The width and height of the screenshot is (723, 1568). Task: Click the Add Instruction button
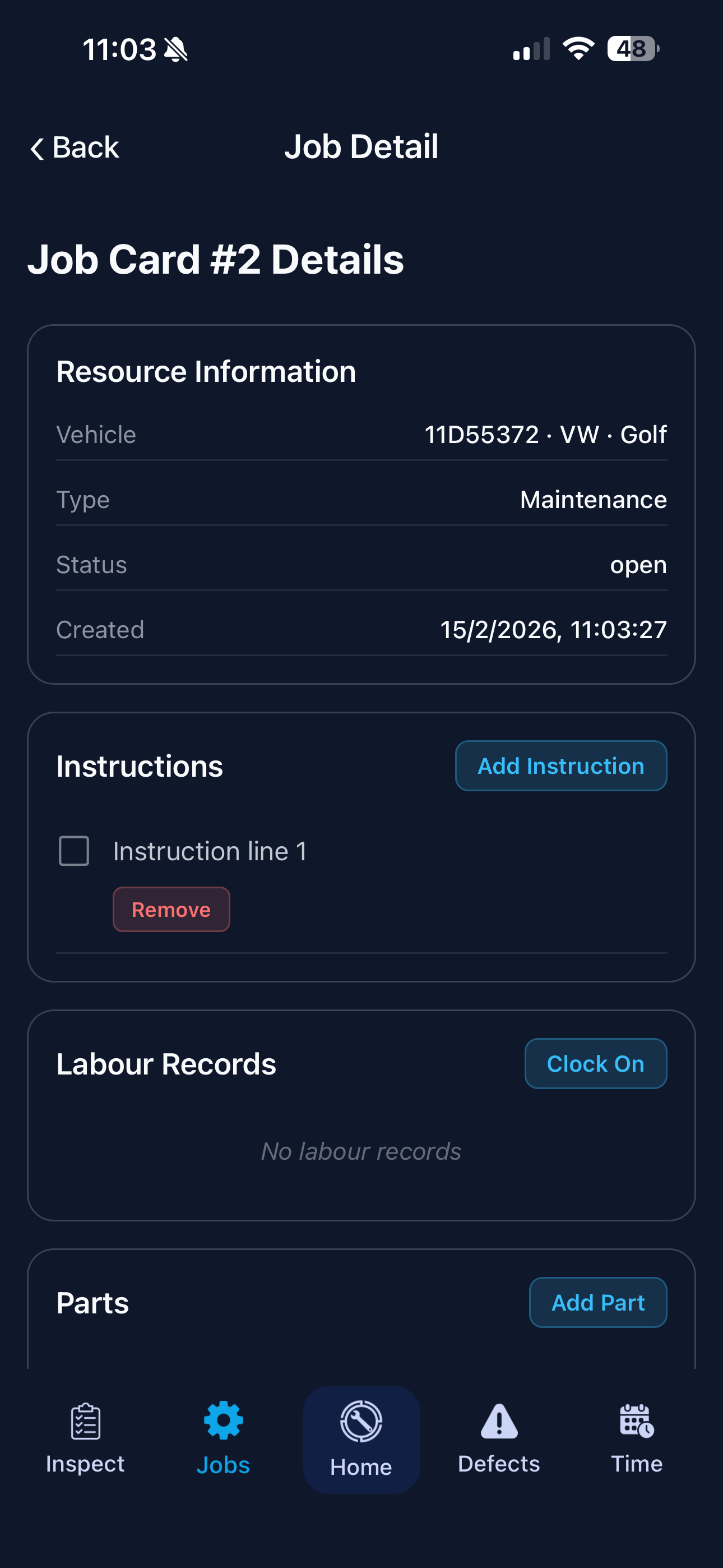pos(560,765)
